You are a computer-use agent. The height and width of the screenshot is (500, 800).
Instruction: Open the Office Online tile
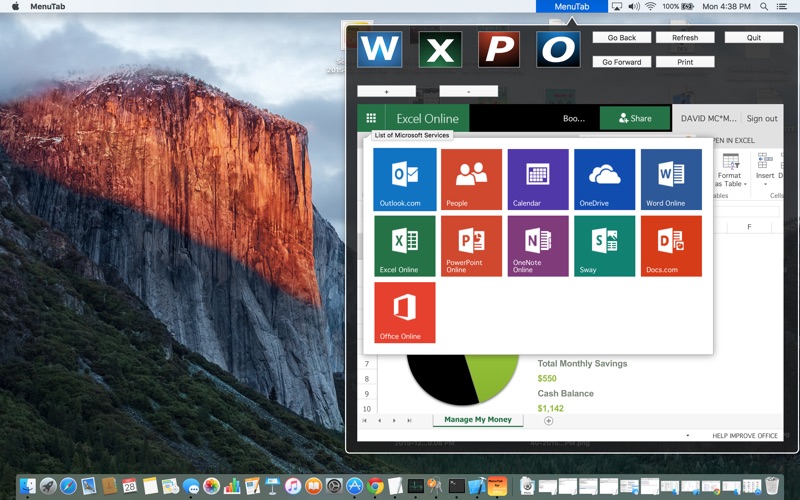point(405,312)
